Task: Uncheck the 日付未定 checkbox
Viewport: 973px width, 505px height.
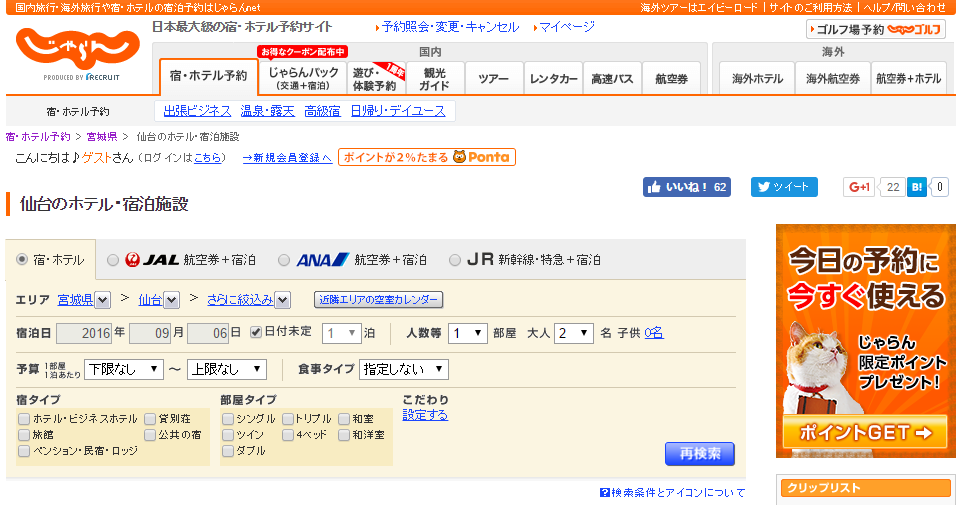Action: pos(256,333)
